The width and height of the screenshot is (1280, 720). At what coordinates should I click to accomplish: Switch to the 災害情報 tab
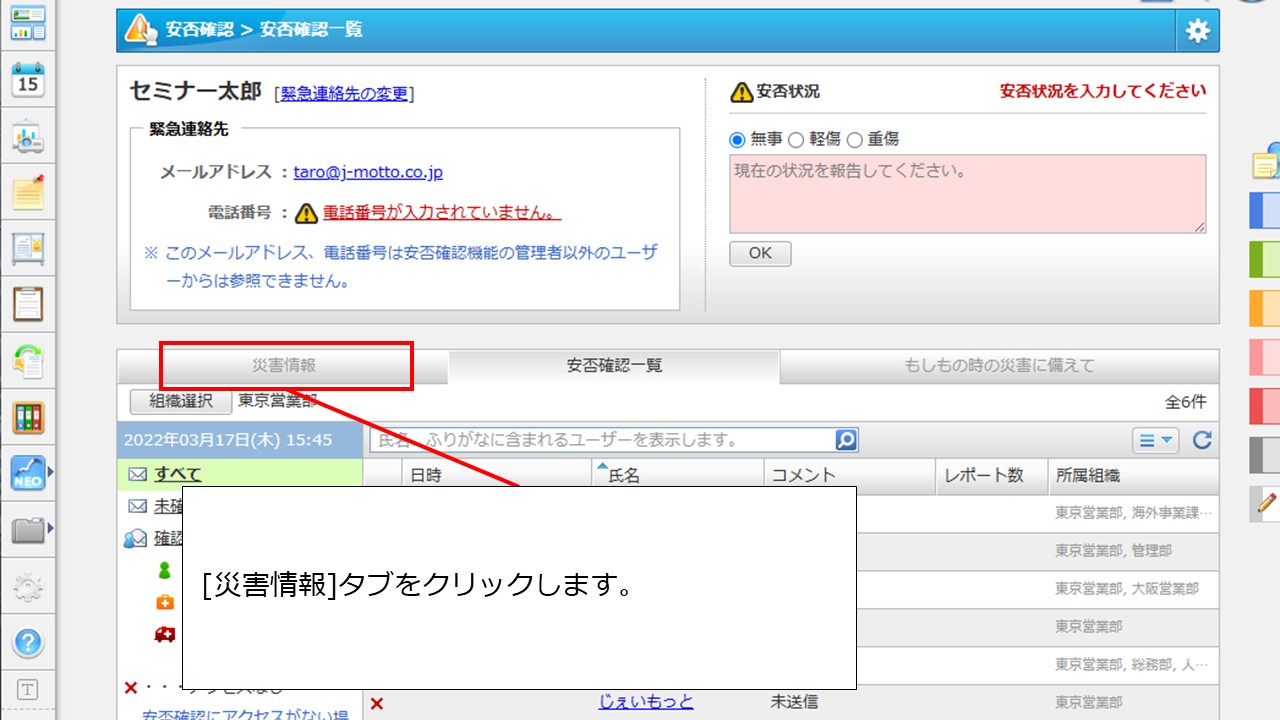pos(284,366)
